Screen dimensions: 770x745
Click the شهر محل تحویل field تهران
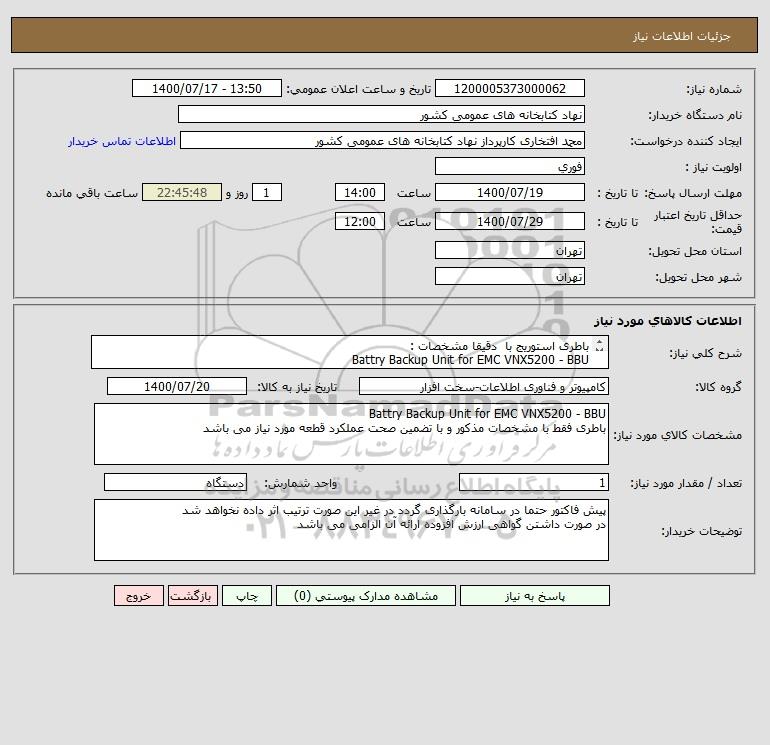(510, 276)
